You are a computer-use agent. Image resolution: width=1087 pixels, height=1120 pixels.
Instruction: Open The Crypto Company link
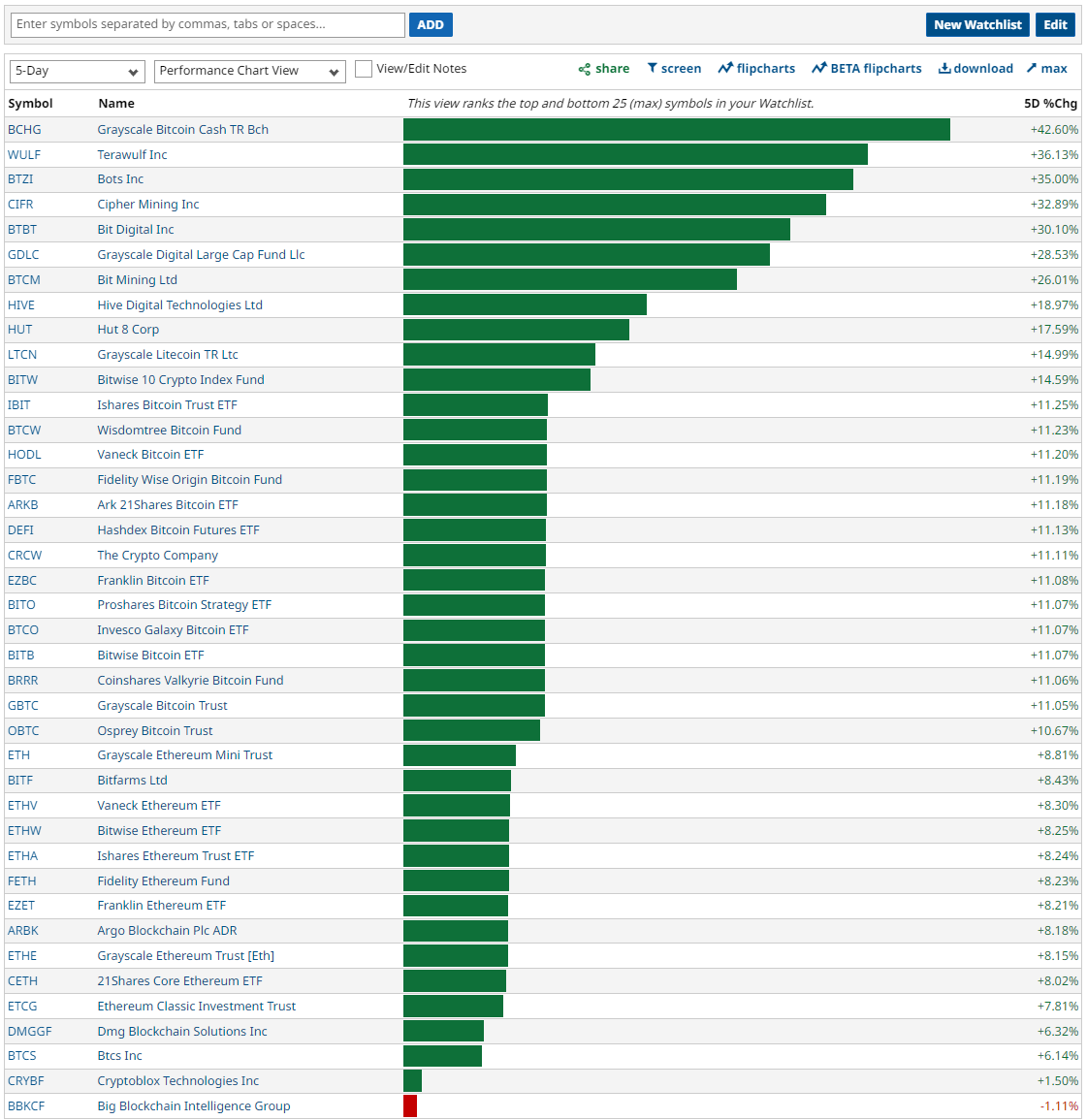(158, 555)
